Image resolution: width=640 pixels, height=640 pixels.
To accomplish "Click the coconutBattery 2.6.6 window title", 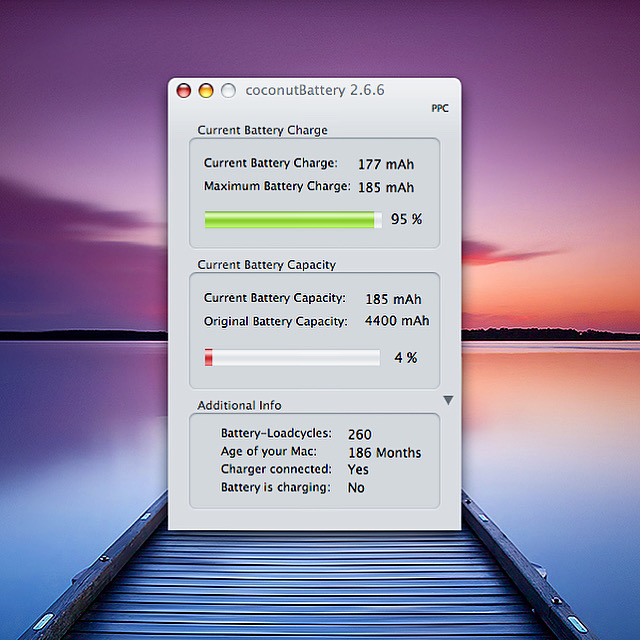I will pos(315,90).
